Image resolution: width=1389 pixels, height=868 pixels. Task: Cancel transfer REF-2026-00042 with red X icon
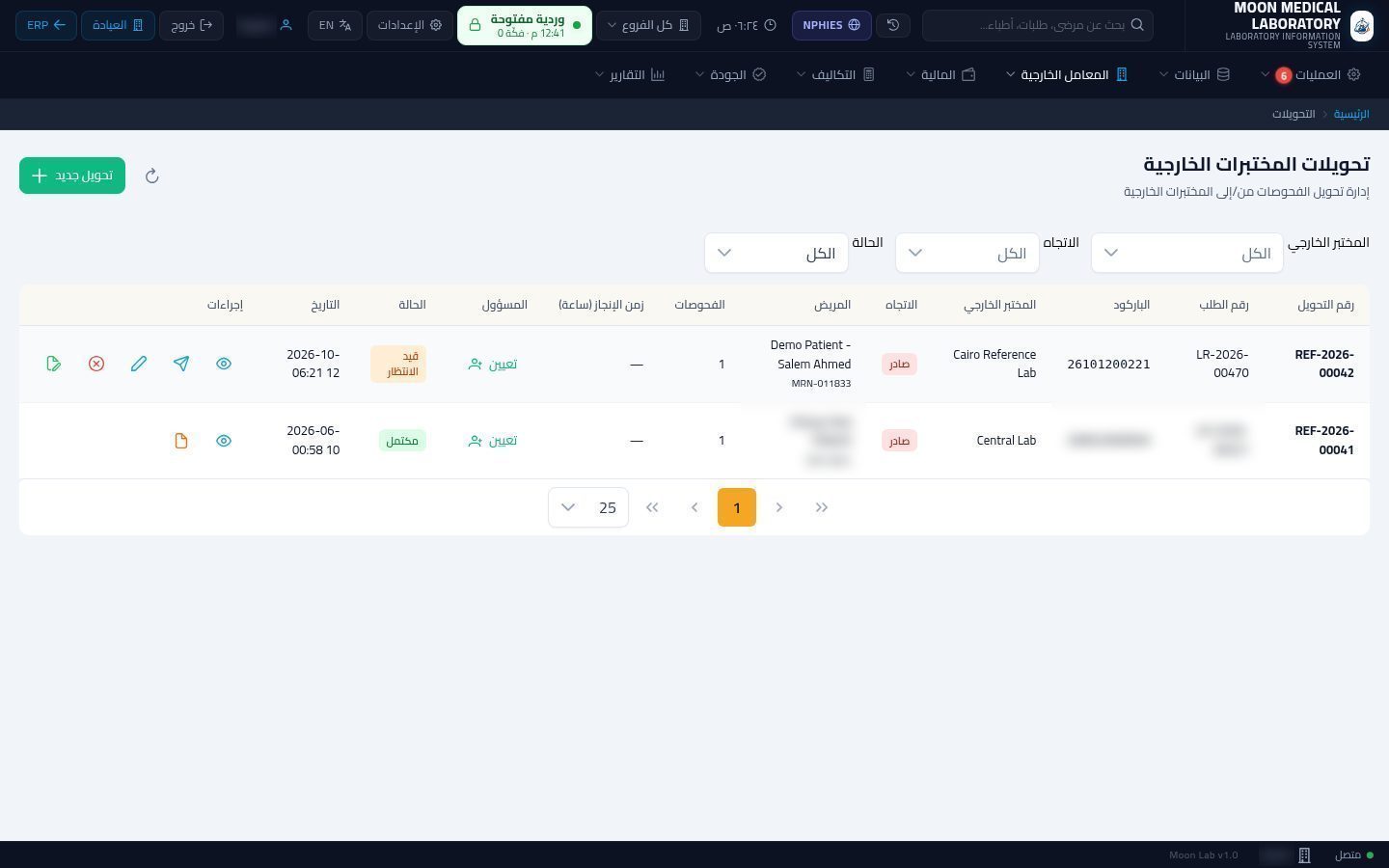[96, 364]
